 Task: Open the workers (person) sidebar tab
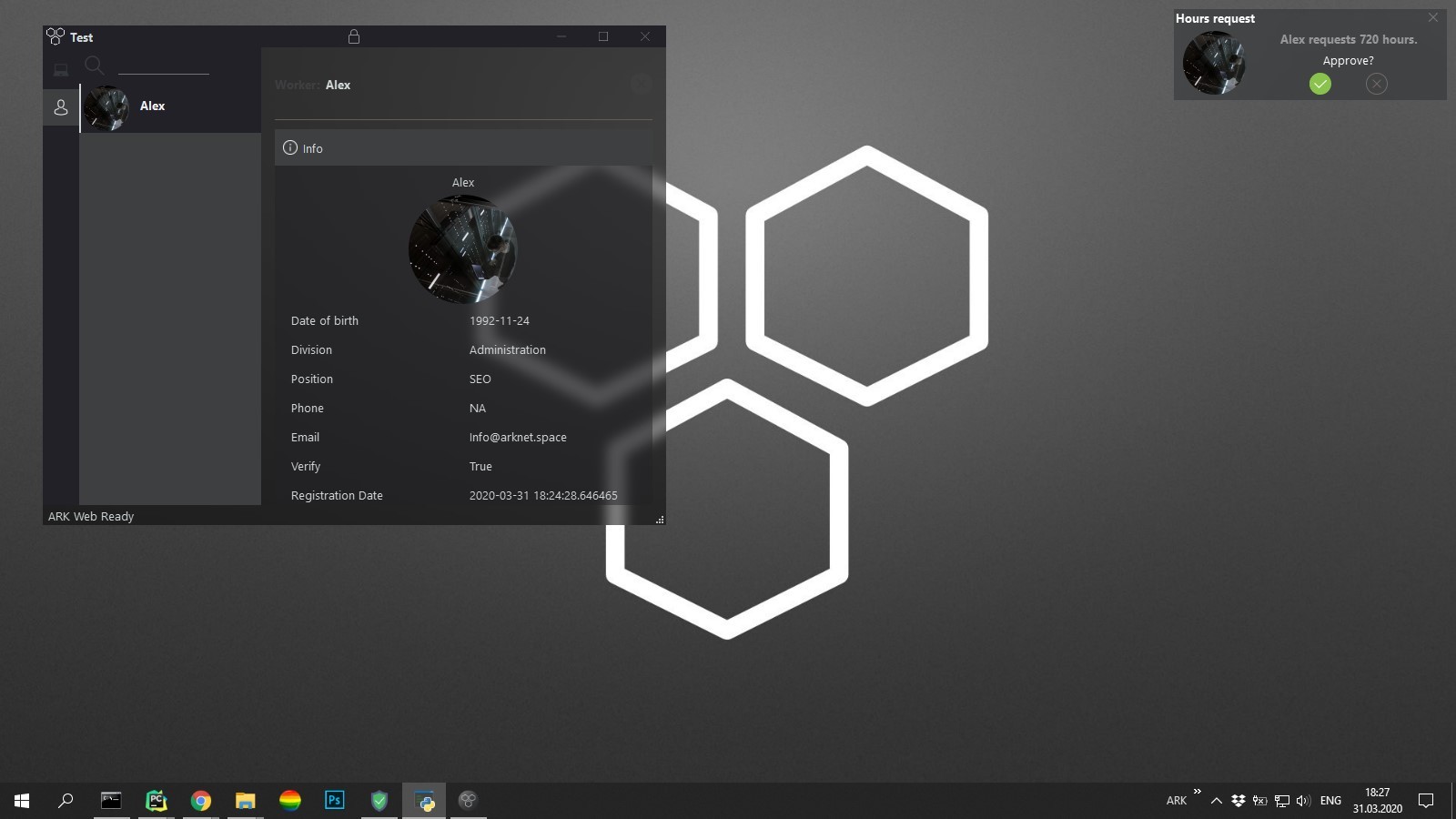coord(61,107)
